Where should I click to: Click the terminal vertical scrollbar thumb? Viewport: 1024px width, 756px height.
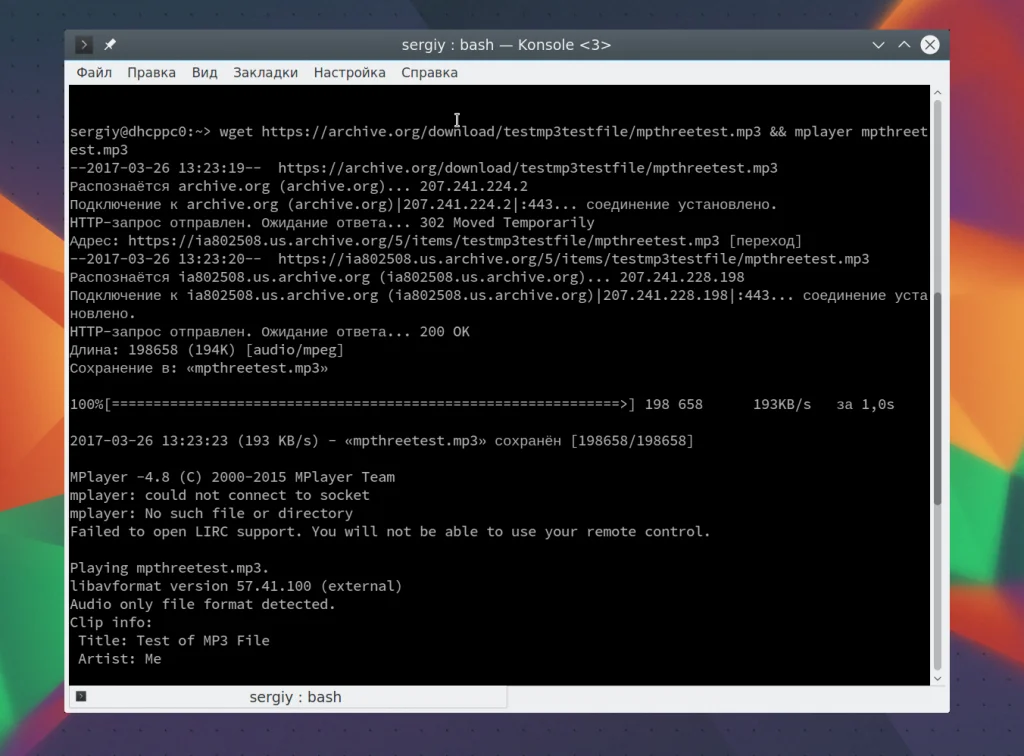point(938,398)
